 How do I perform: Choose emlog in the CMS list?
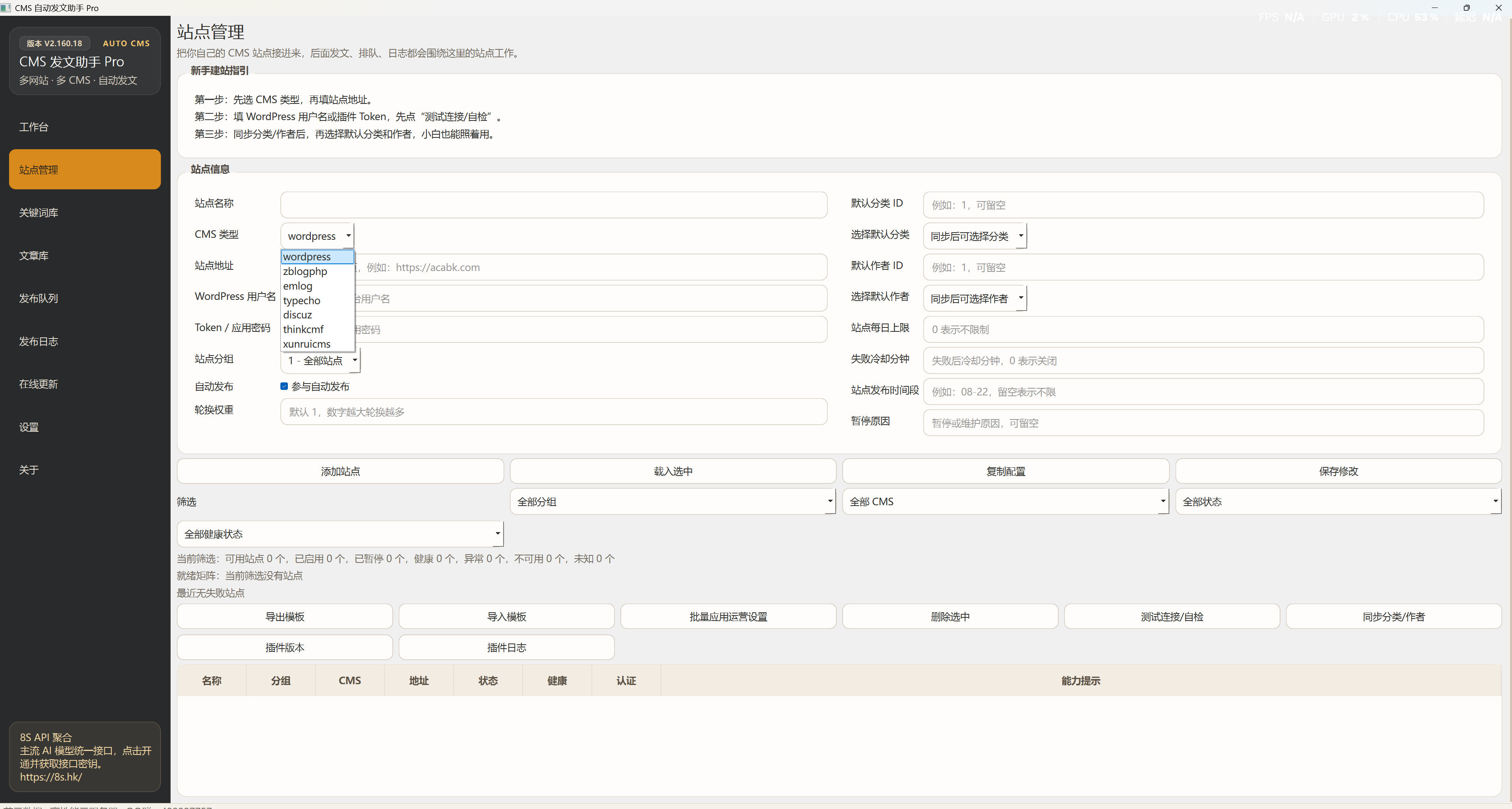[x=317, y=286]
